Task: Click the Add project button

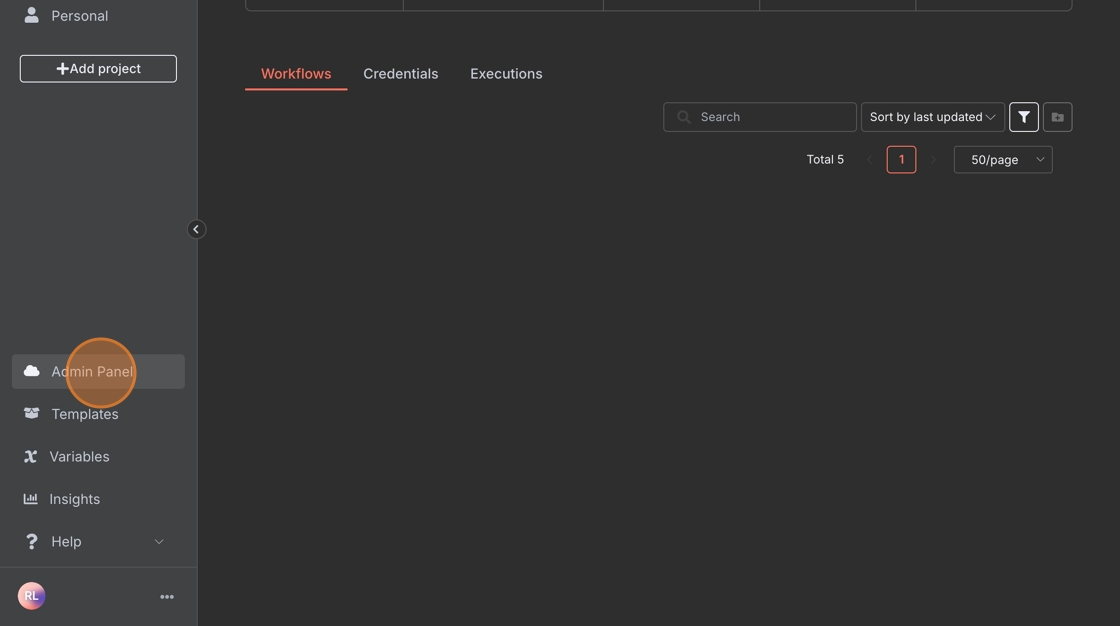Action: 98,69
